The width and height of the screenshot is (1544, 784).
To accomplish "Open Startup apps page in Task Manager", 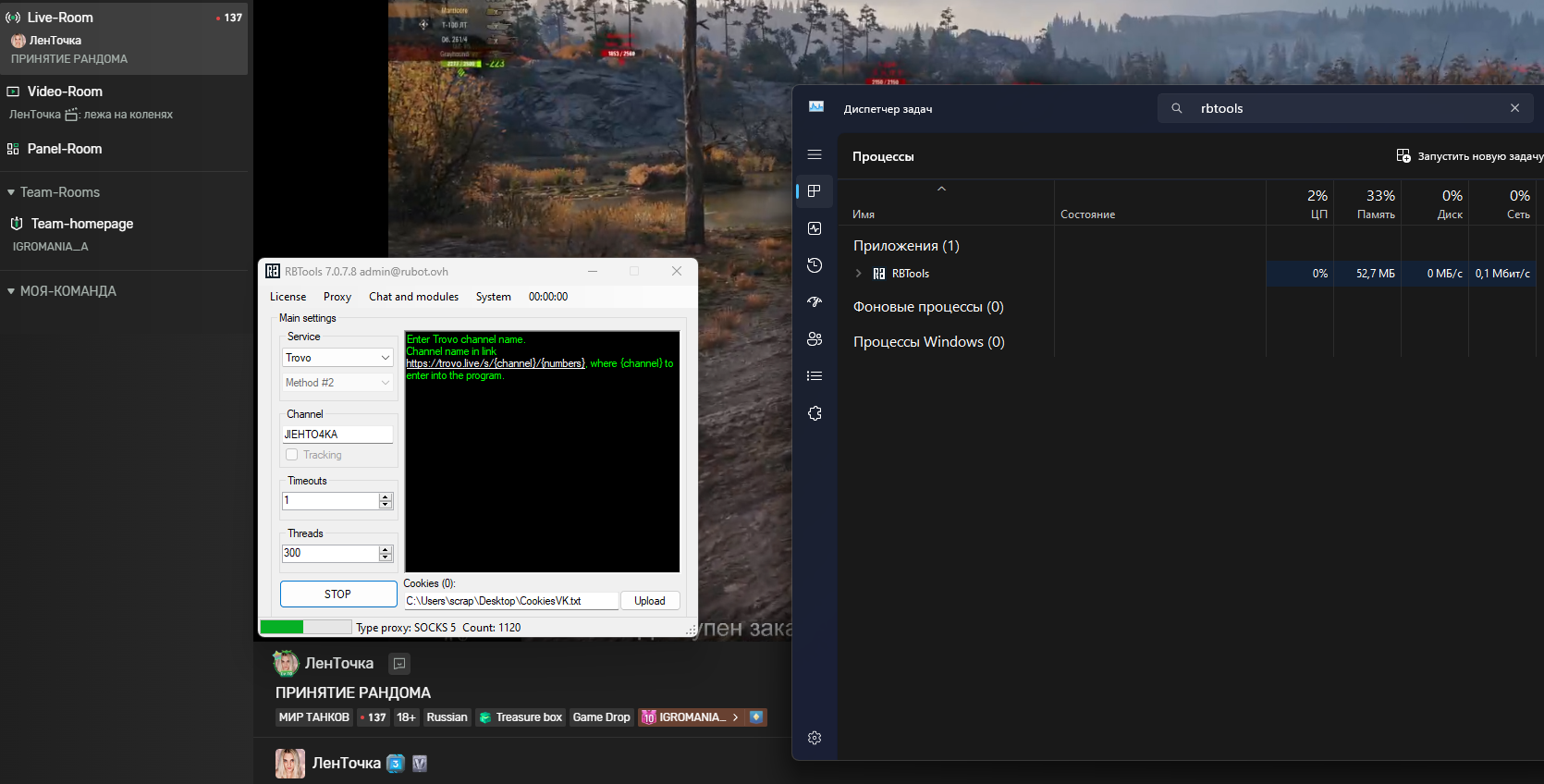I will click(815, 302).
